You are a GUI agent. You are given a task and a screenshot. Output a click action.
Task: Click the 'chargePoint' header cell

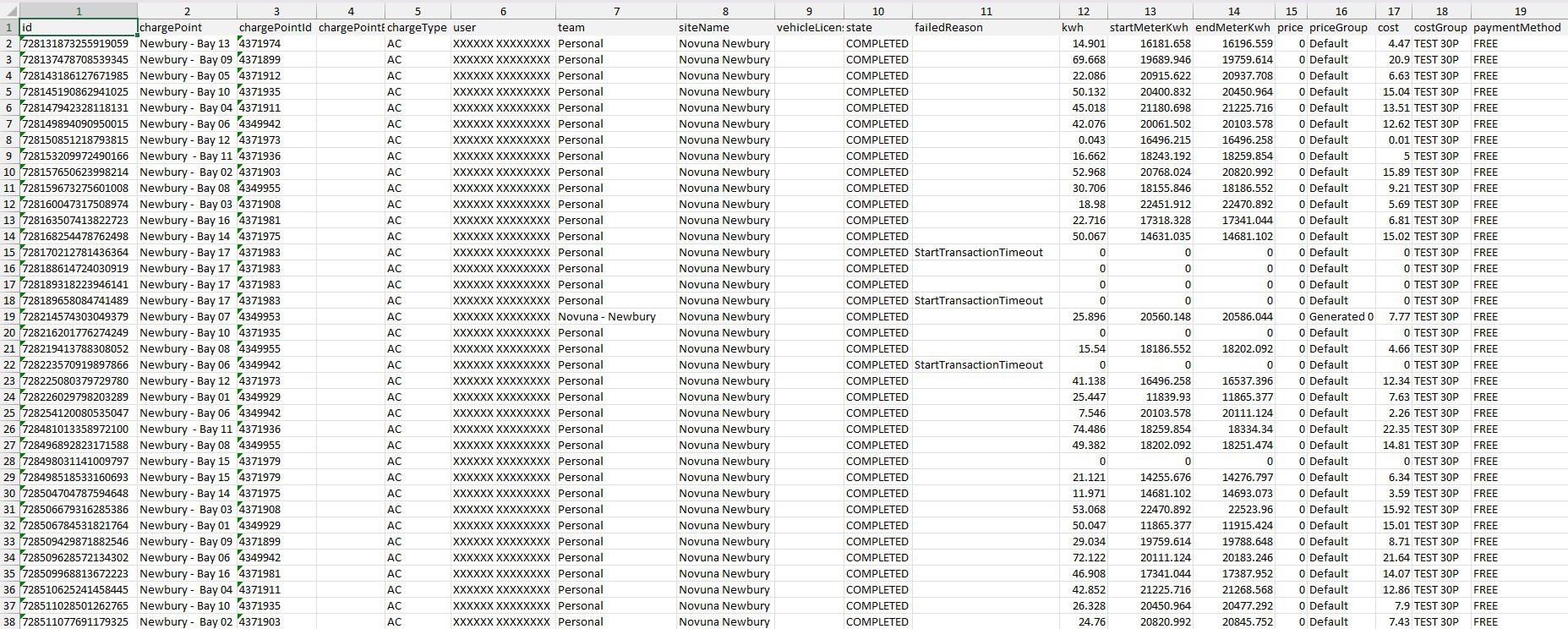(x=186, y=28)
